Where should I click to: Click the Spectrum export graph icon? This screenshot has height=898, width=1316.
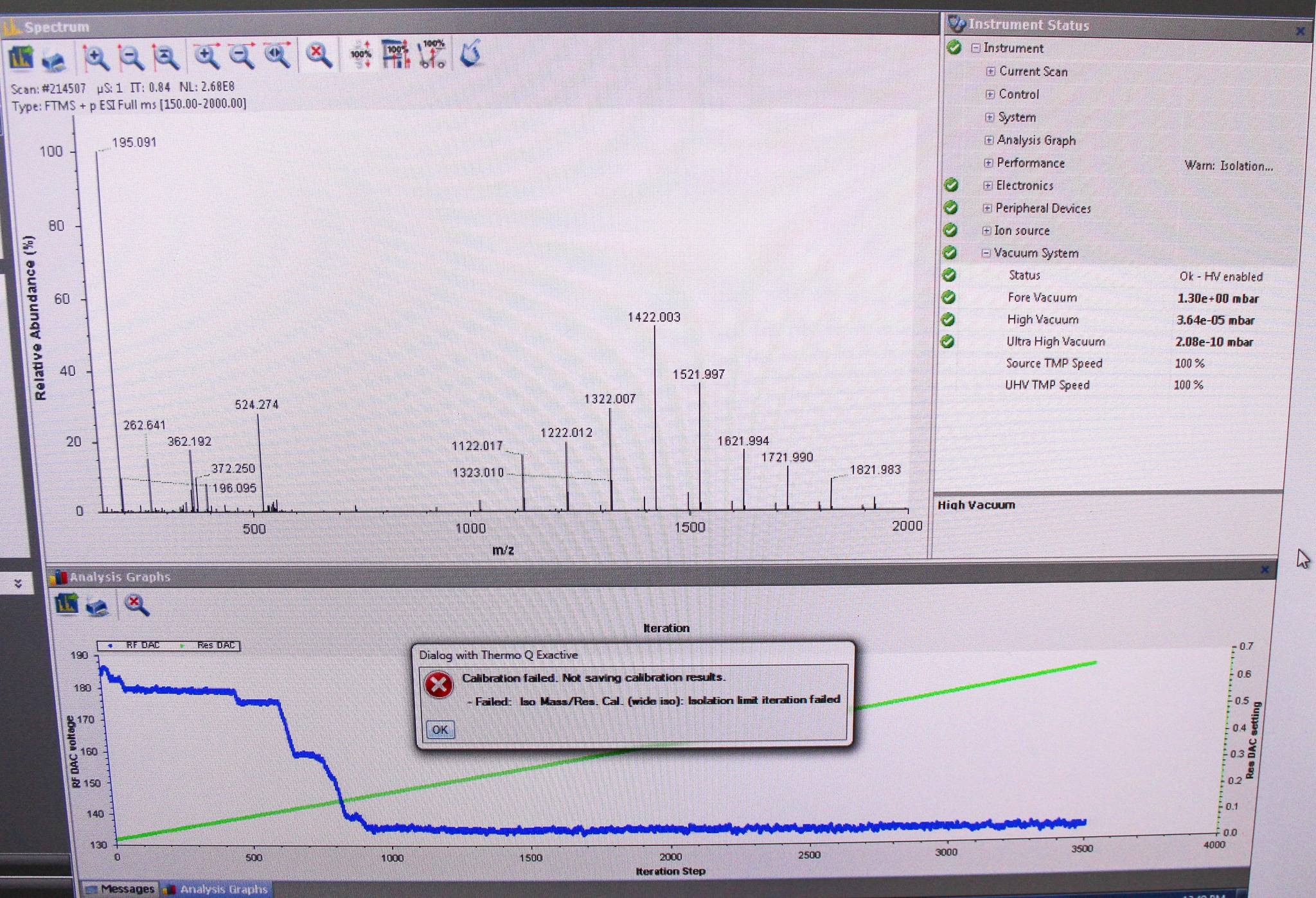[x=21, y=58]
